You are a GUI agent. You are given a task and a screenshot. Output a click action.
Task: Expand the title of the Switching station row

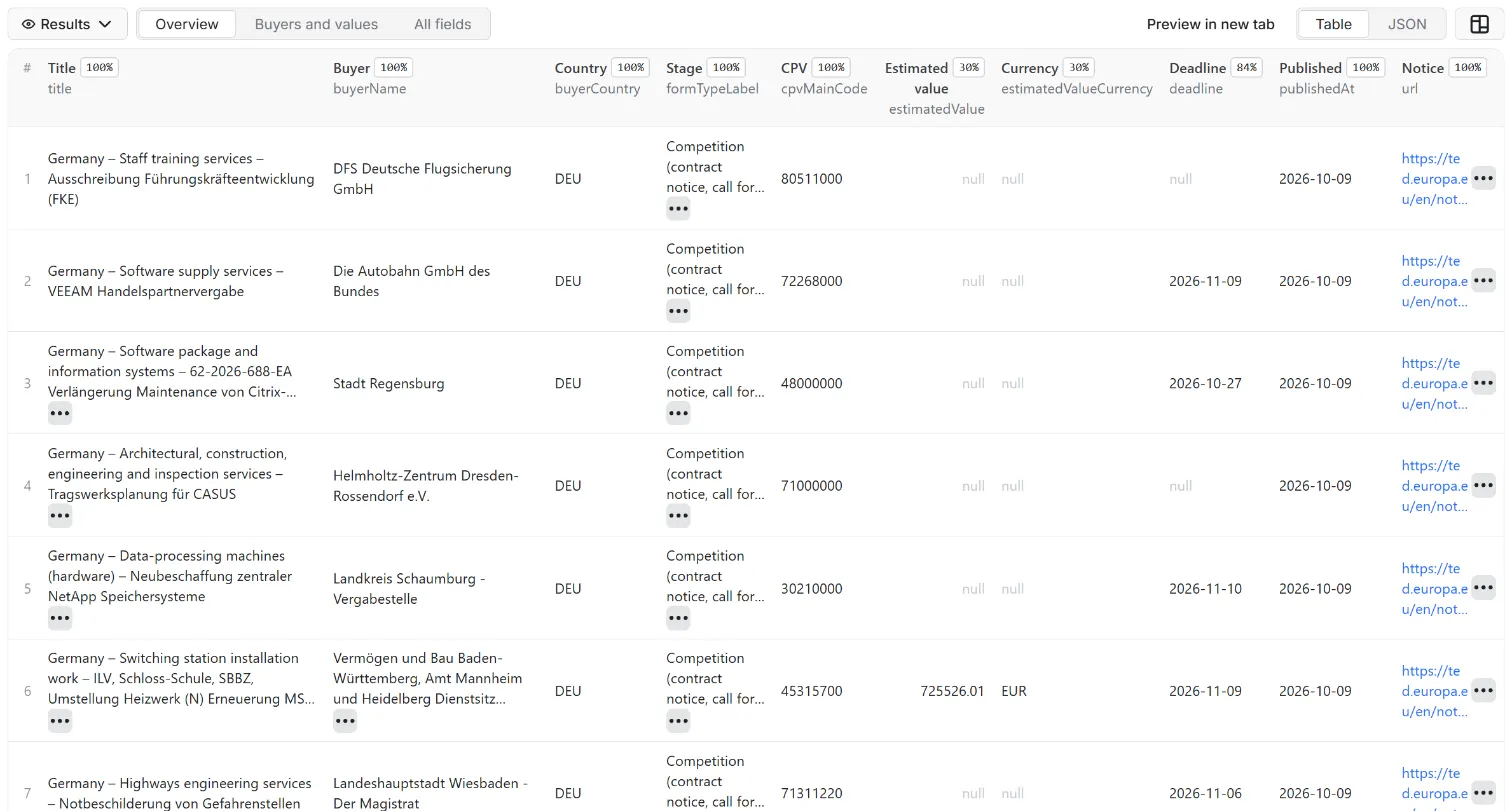[60, 720]
